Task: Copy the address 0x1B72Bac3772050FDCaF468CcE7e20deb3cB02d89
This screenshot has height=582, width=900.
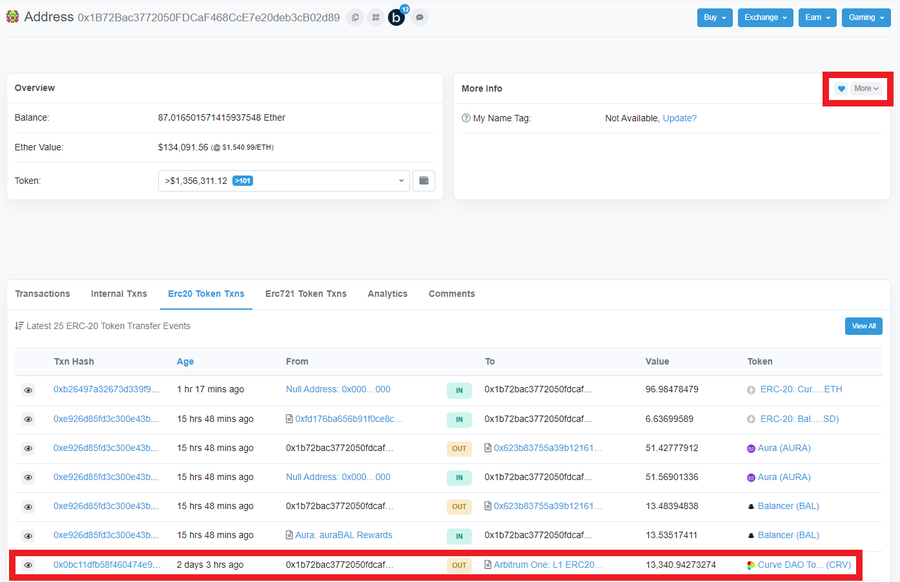Action: 355,17
